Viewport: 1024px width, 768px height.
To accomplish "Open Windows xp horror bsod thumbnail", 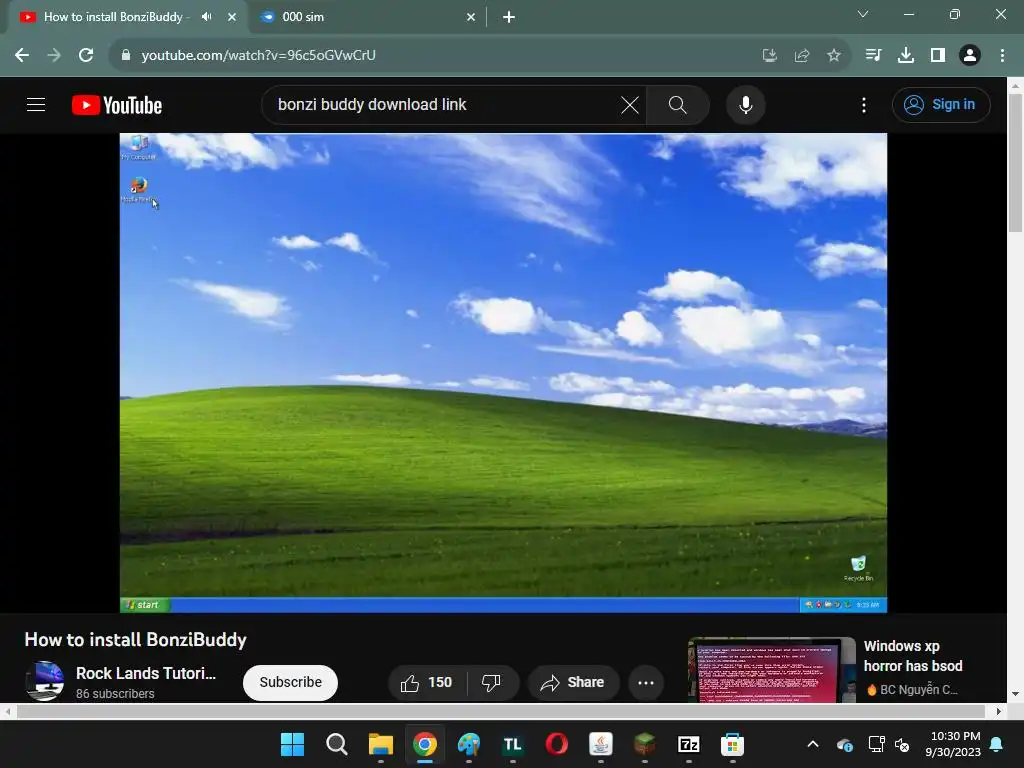I will tap(771, 670).
